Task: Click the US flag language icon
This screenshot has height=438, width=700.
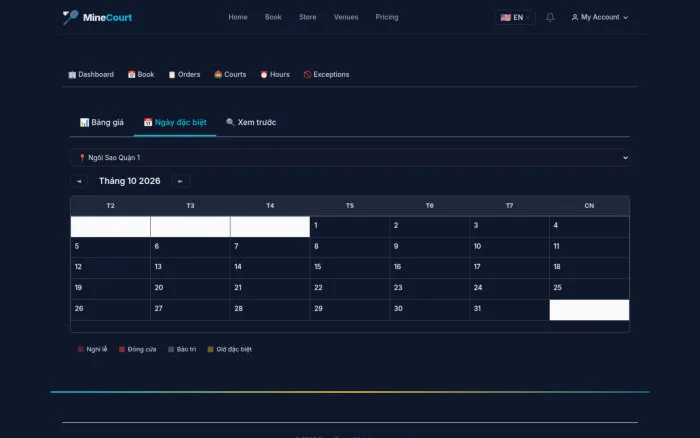Action: (505, 17)
